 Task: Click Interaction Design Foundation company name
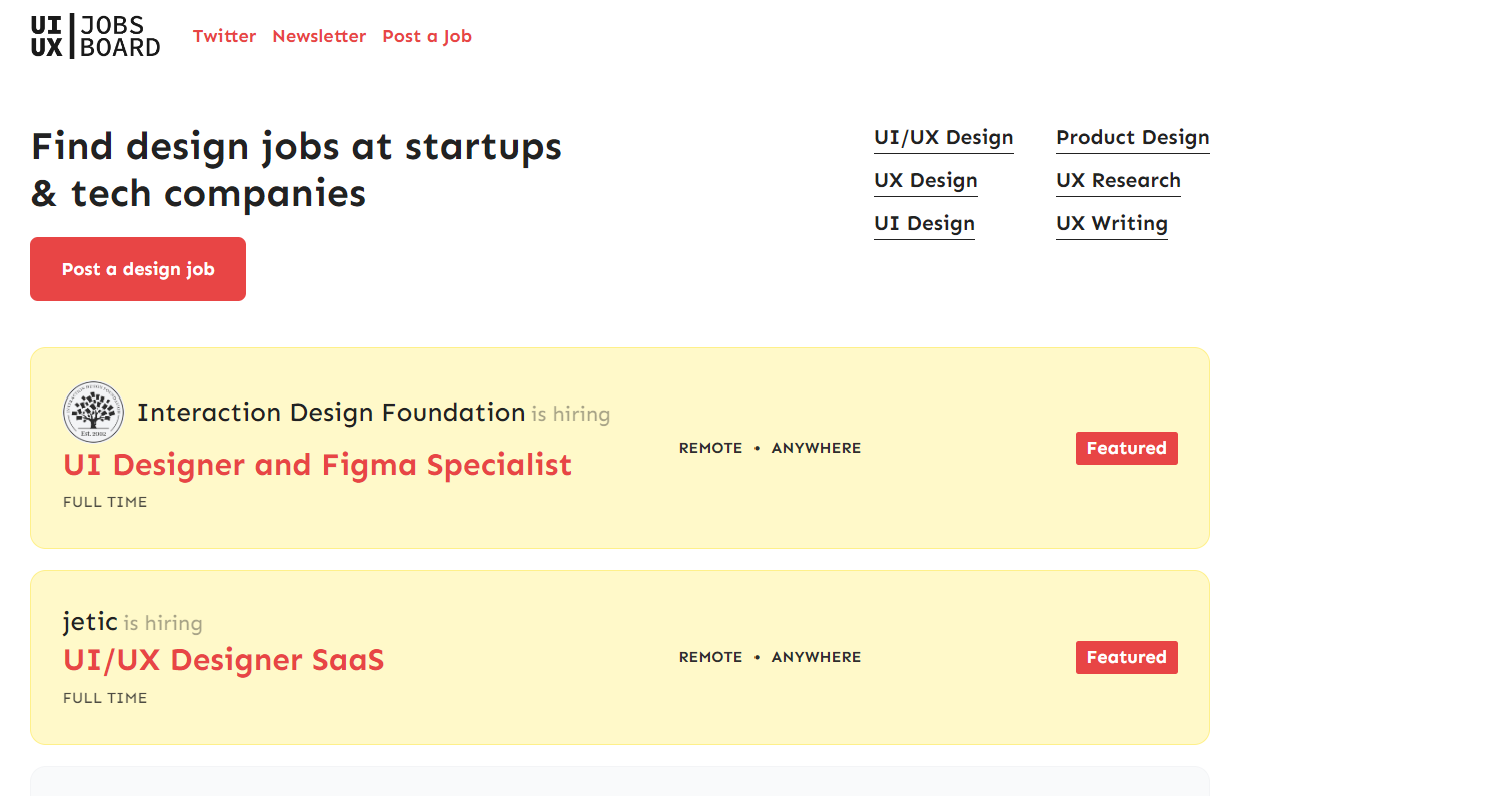tap(331, 412)
